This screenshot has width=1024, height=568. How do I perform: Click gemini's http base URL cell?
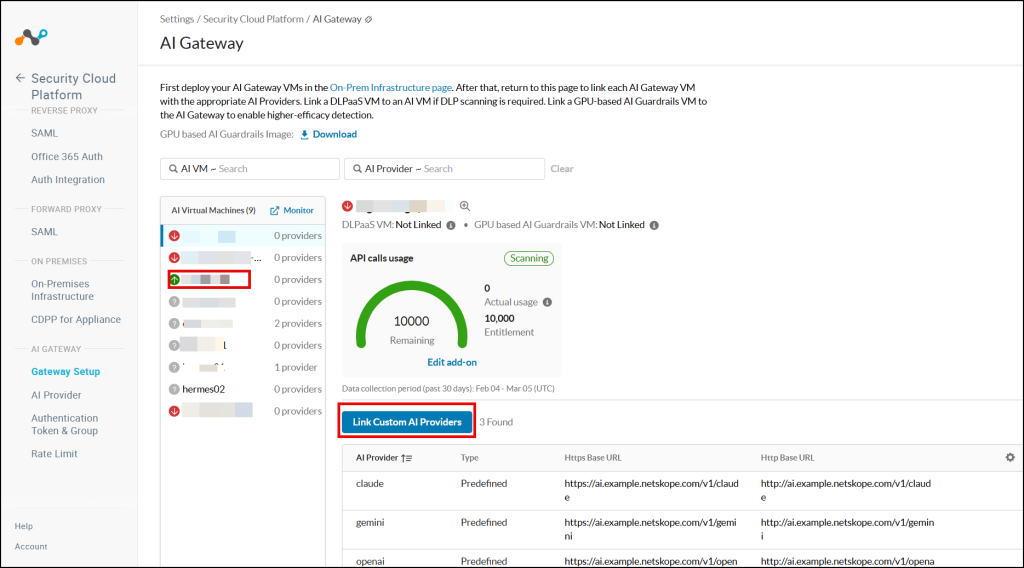click(848, 529)
